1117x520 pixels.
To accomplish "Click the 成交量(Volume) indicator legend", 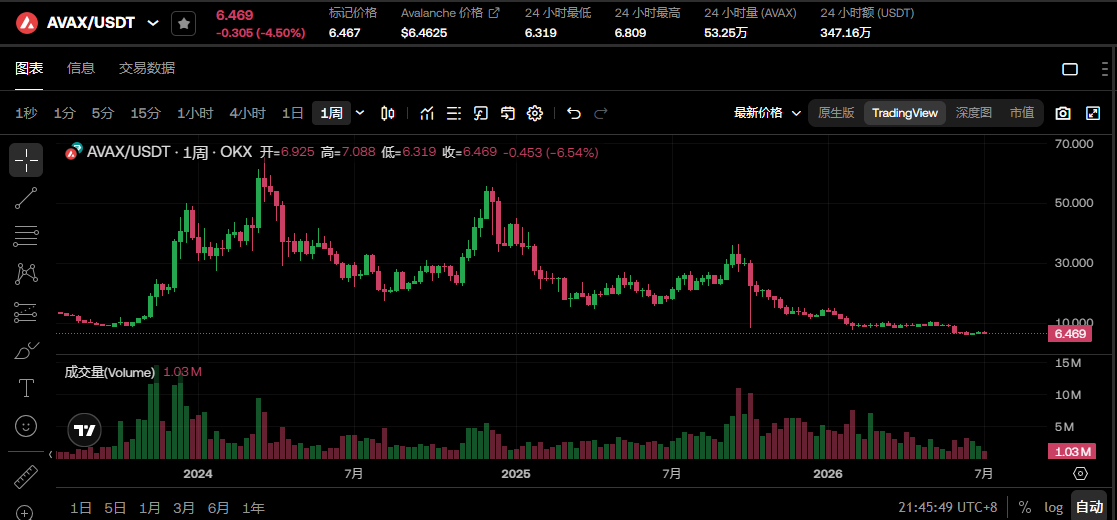I will [x=110, y=372].
